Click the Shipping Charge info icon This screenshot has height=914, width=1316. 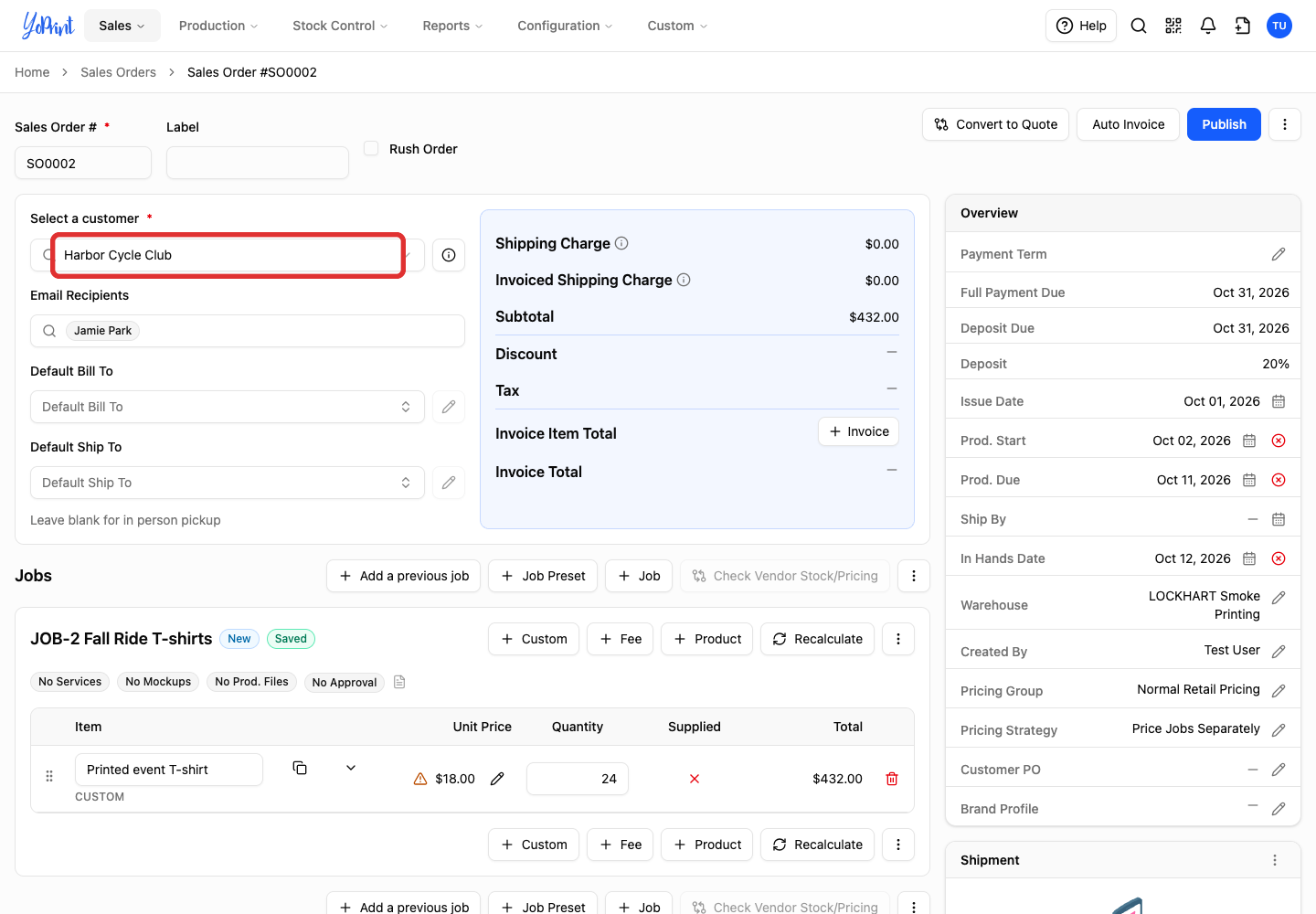pyautogui.click(x=621, y=243)
